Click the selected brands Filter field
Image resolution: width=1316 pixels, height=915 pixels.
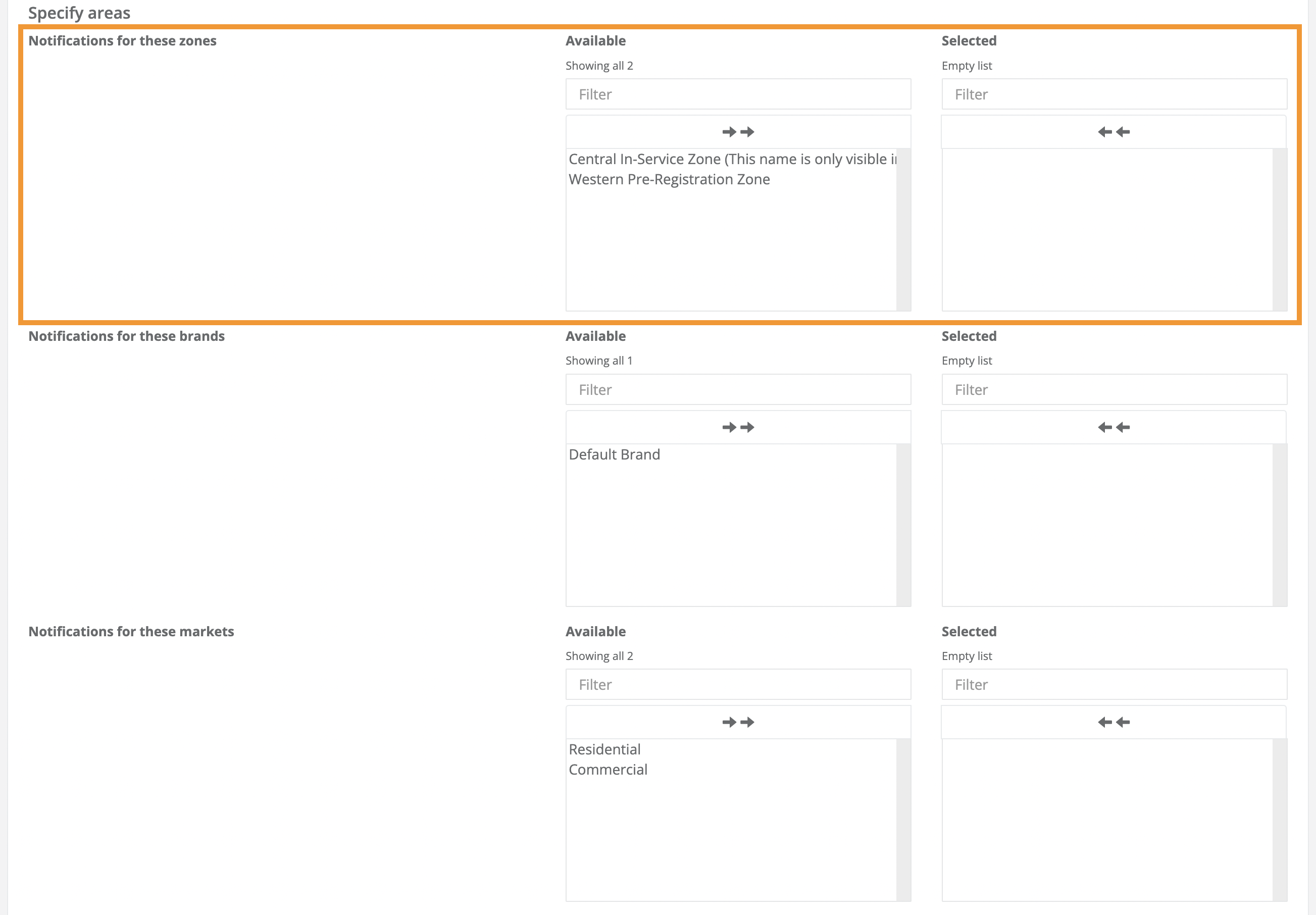click(x=1113, y=390)
